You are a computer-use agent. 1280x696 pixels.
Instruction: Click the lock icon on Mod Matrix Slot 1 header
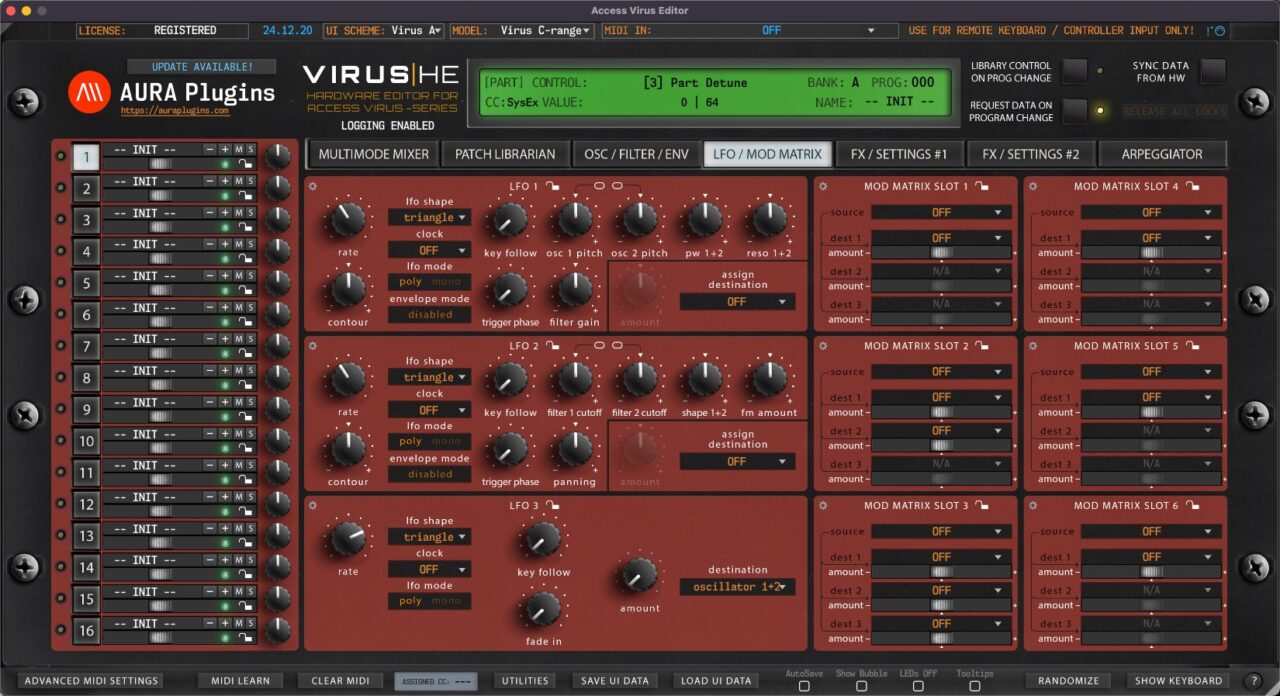click(x=982, y=187)
